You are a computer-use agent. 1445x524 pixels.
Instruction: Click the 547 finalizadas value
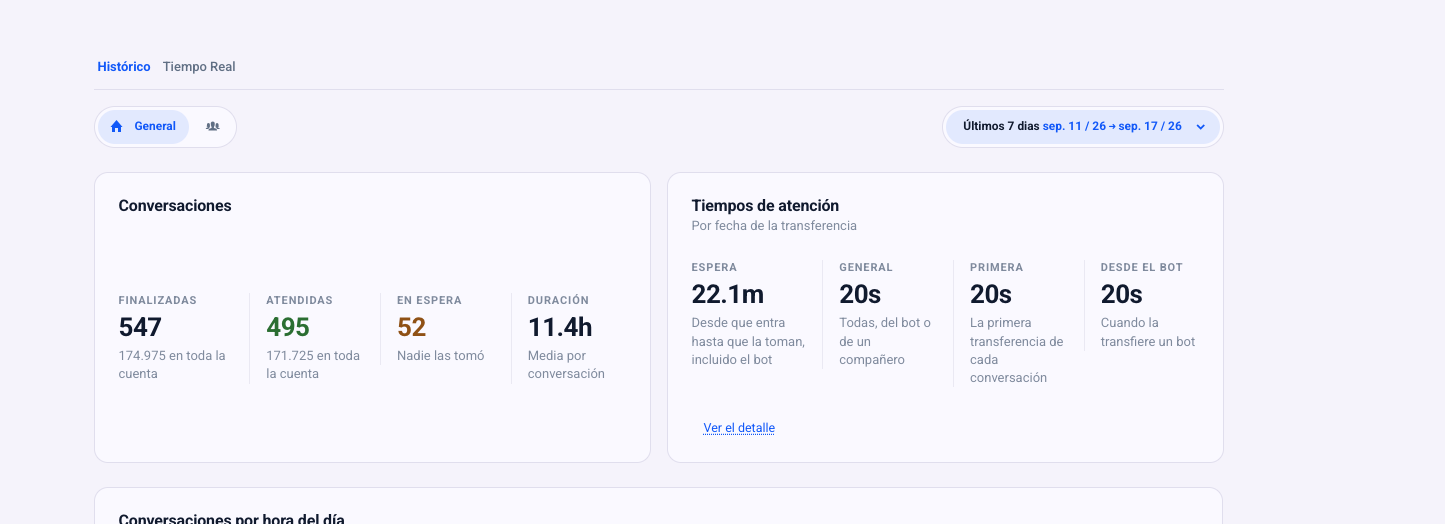pos(140,327)
